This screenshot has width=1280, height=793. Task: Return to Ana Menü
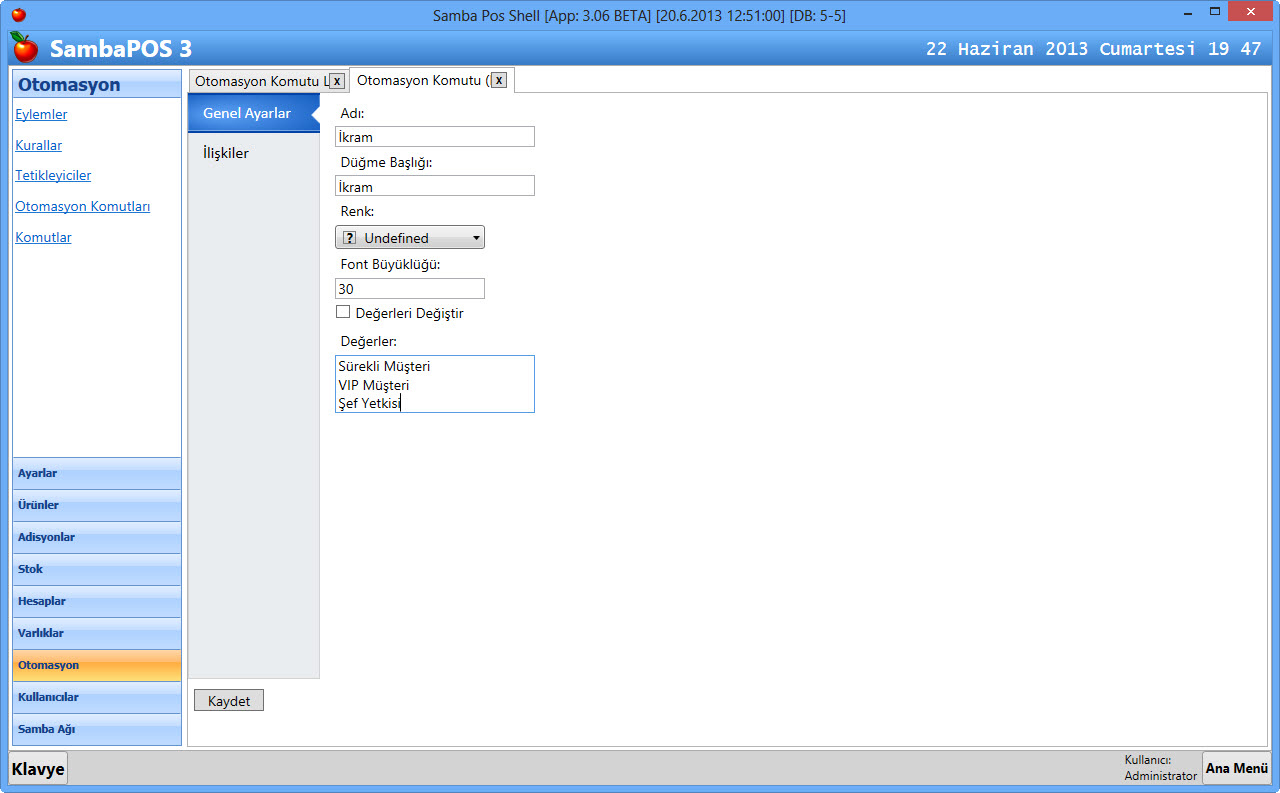(1236, 768)
